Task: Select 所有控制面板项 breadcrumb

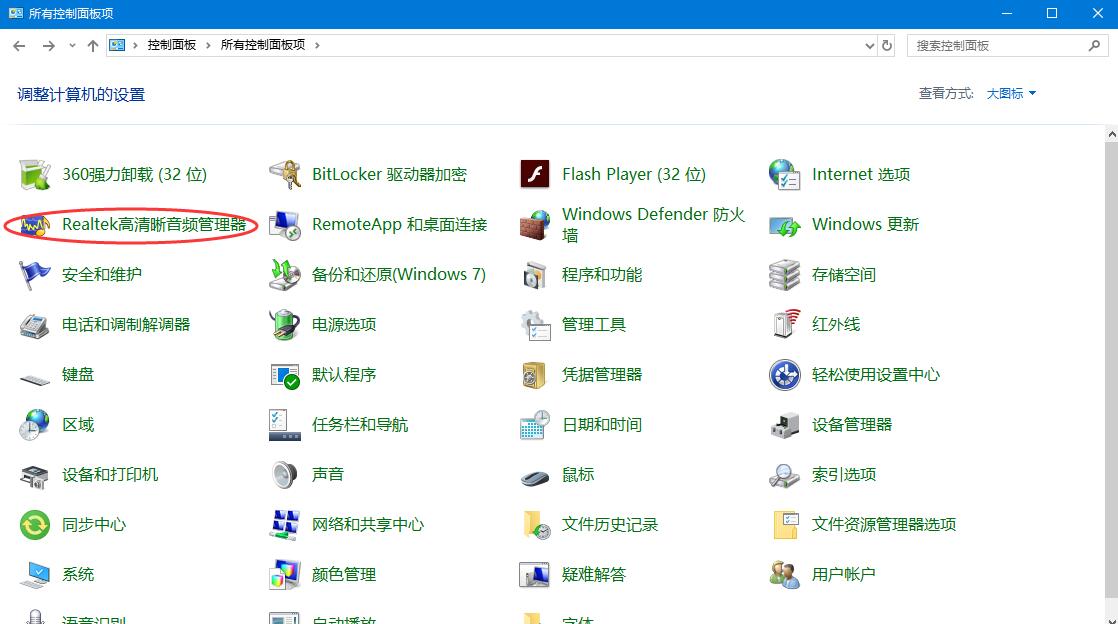Action: click(263, 45)
